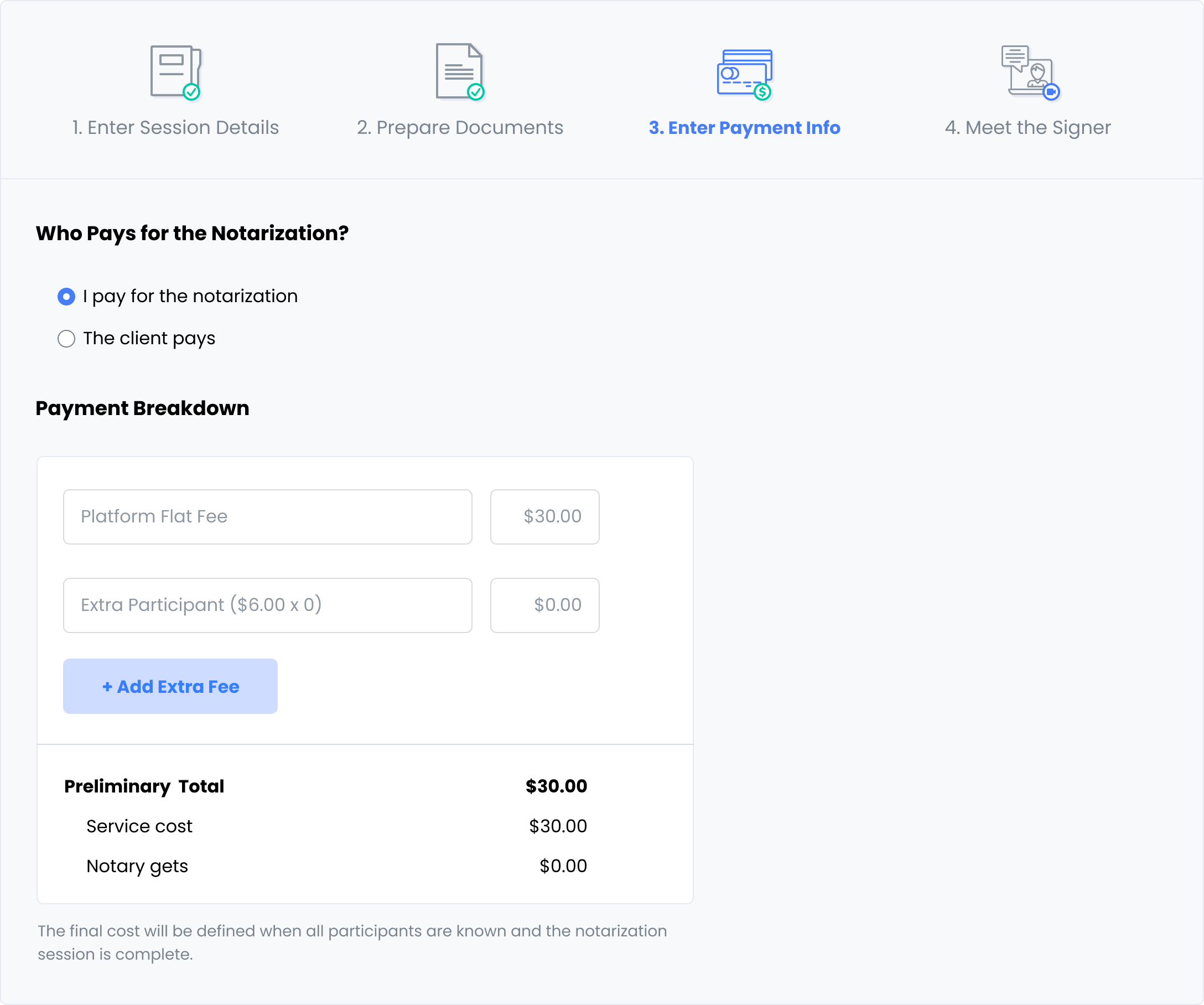Click the session details clipboard icon

(x=175, y=71)
